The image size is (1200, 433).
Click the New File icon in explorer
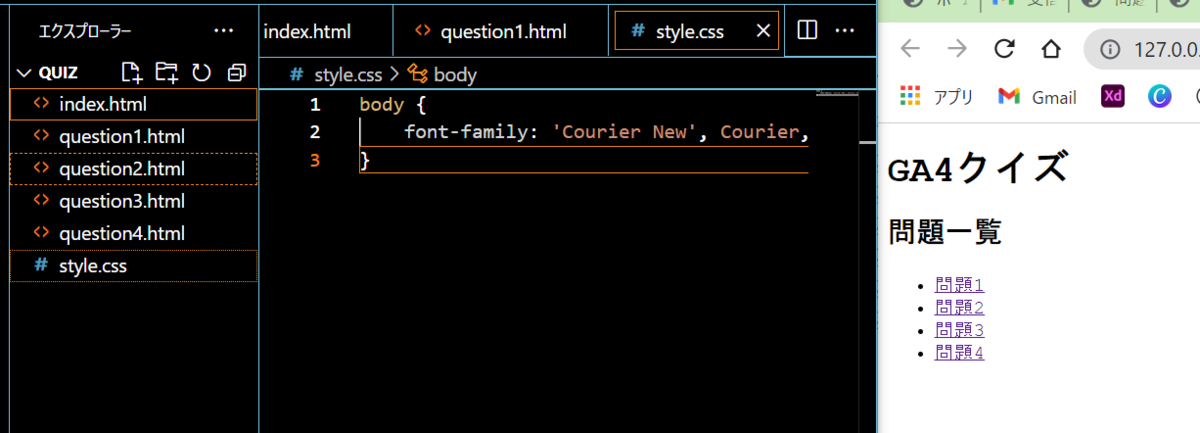pos(131,72)
